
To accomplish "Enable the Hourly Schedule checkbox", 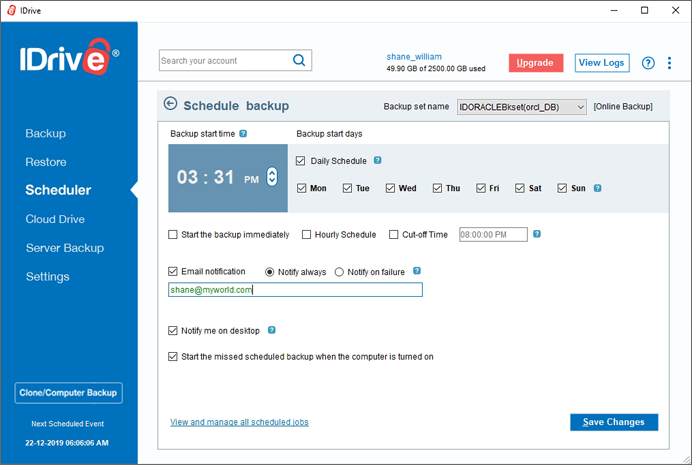I will (306, 235).
